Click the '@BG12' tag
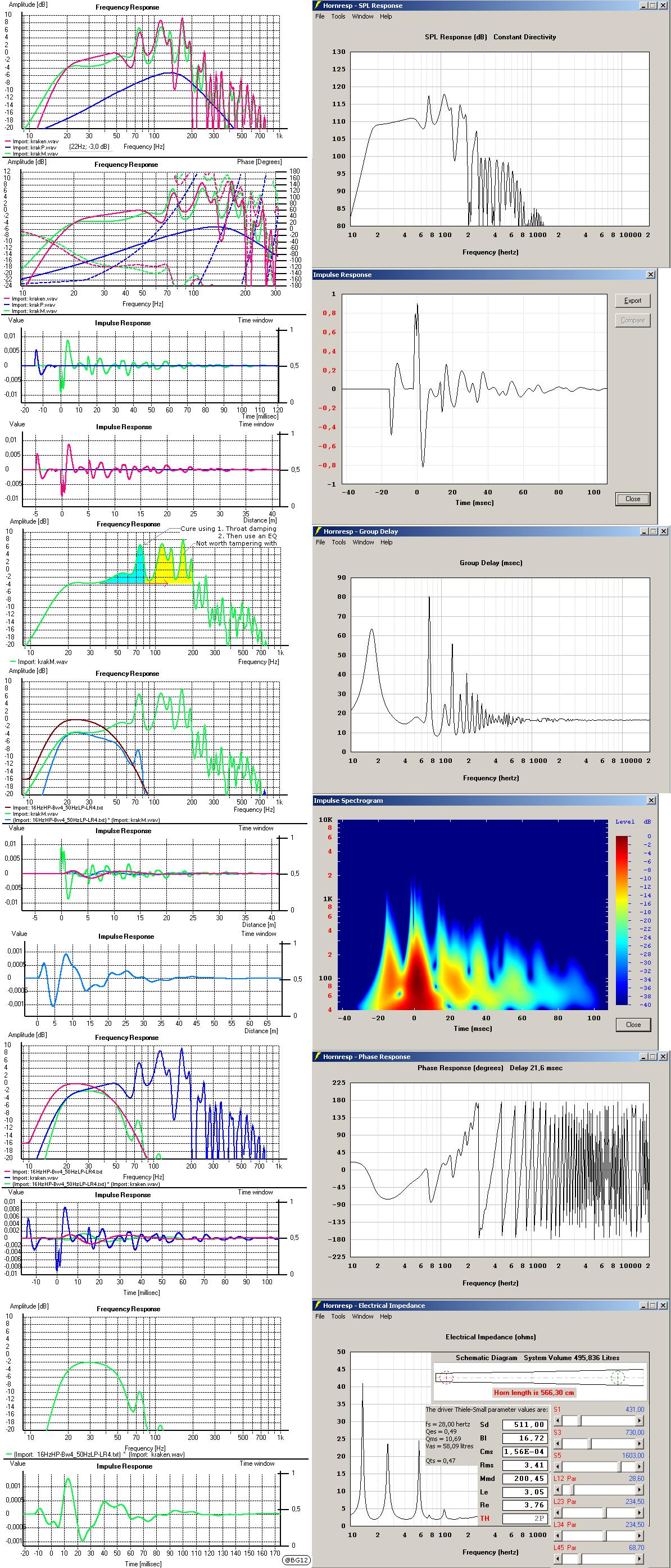The width and height of the screenshot is (671, 1568). [297, 1560]
